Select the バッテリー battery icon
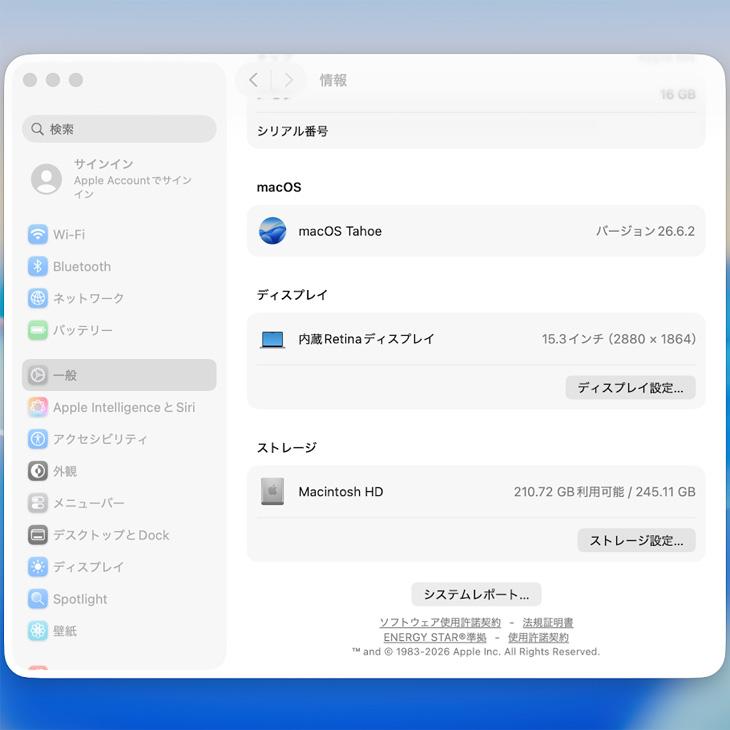Viewport: 730px width, 730px height. tap(38, 330)
